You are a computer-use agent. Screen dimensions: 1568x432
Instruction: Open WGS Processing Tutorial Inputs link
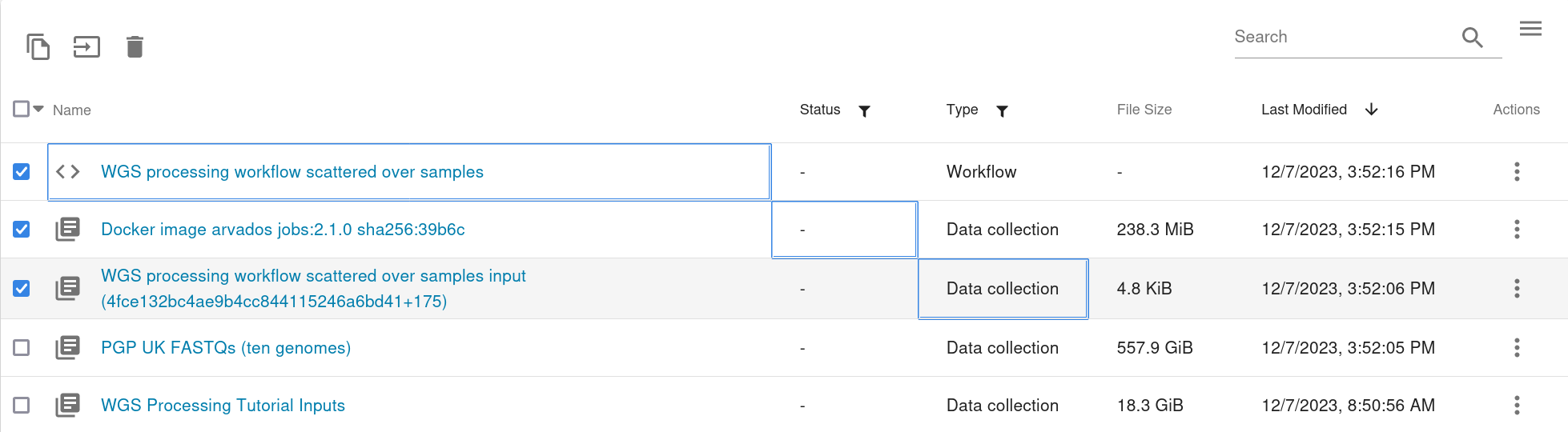tap(223, 406)
